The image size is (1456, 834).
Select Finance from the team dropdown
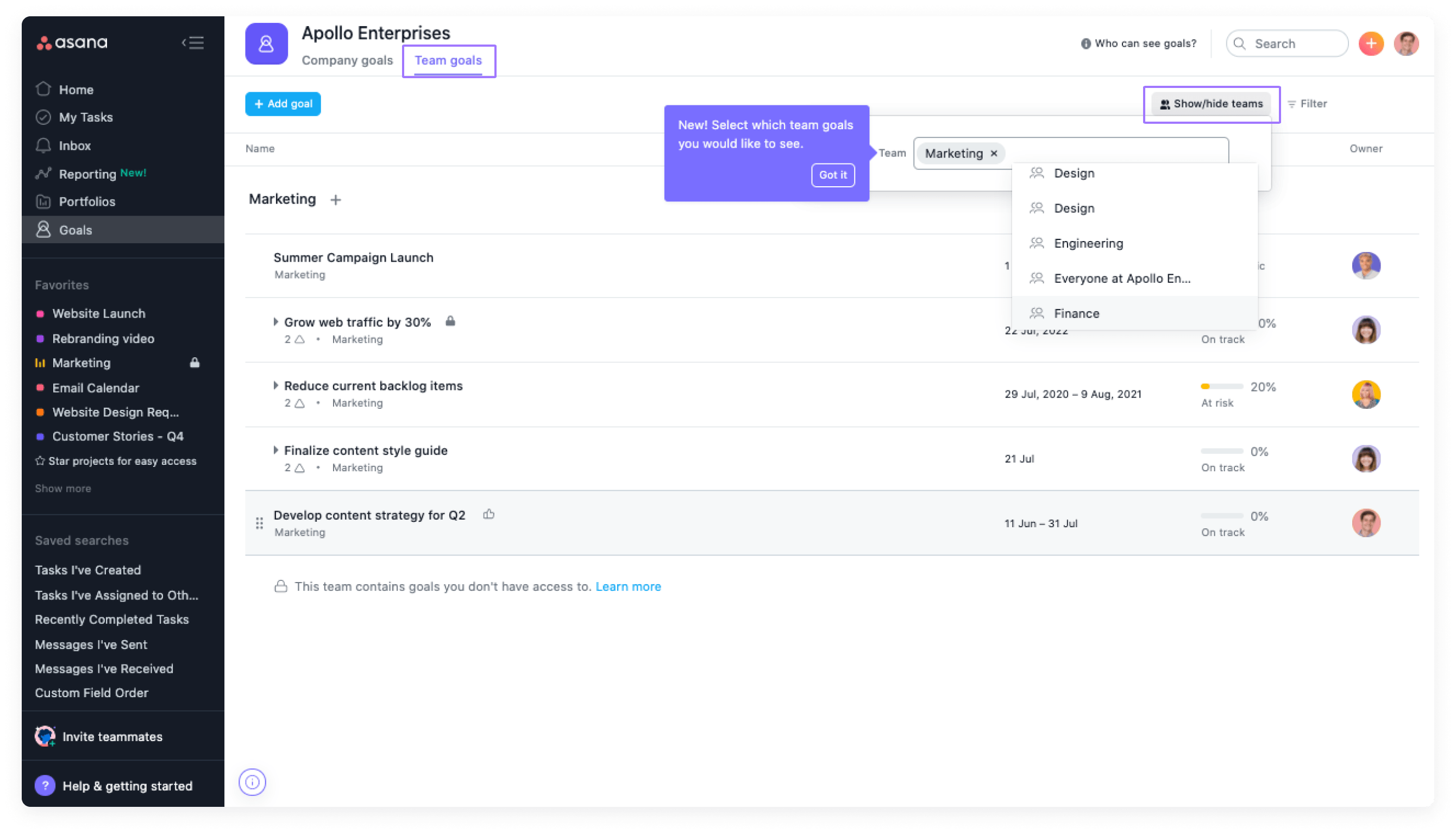point(1076,313)
